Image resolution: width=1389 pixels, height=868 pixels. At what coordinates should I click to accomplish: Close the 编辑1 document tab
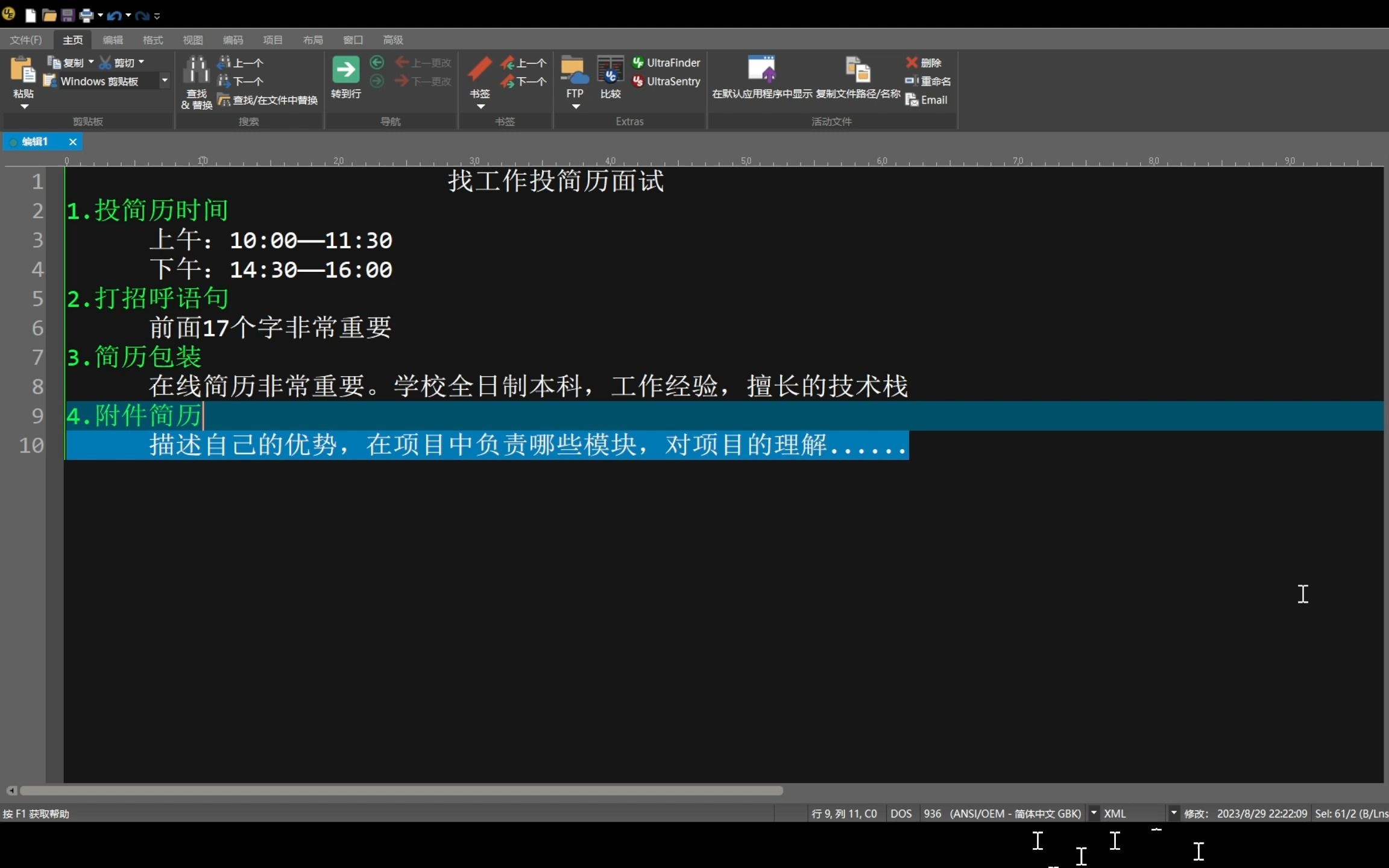pos(72,142)
